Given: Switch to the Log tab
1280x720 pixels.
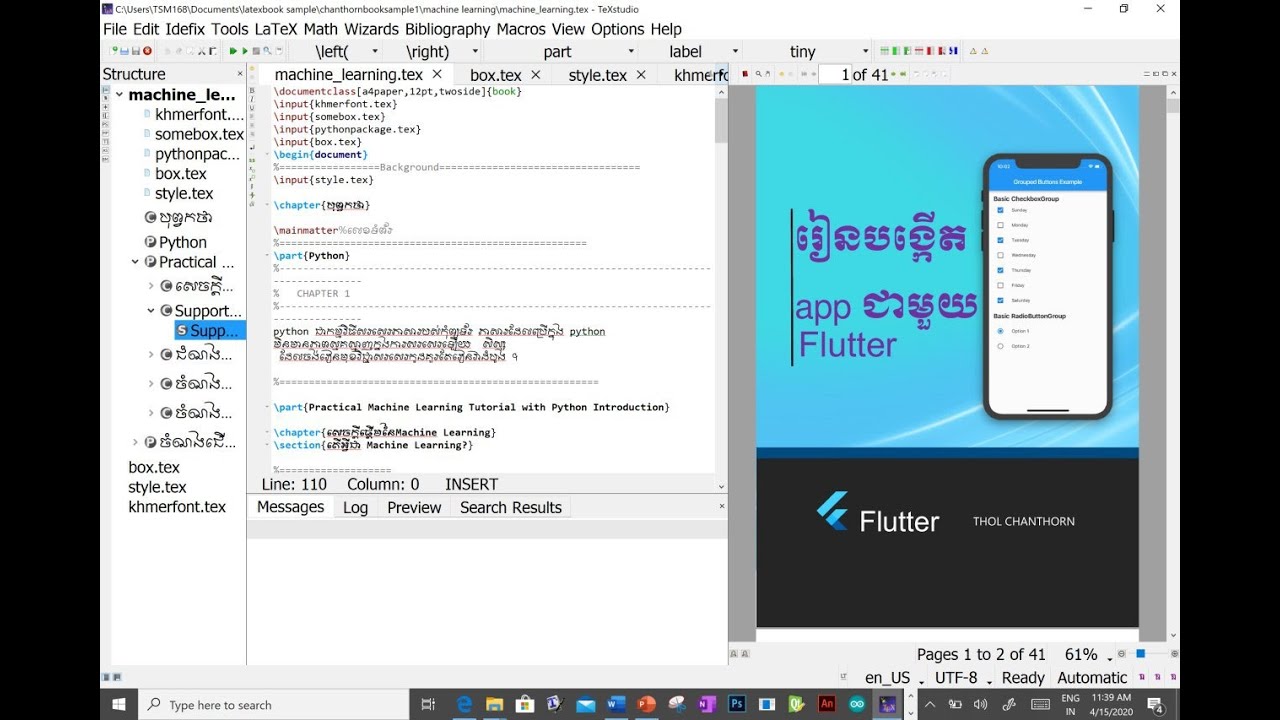Looking at the screenshot, I should tap(355, 507).
